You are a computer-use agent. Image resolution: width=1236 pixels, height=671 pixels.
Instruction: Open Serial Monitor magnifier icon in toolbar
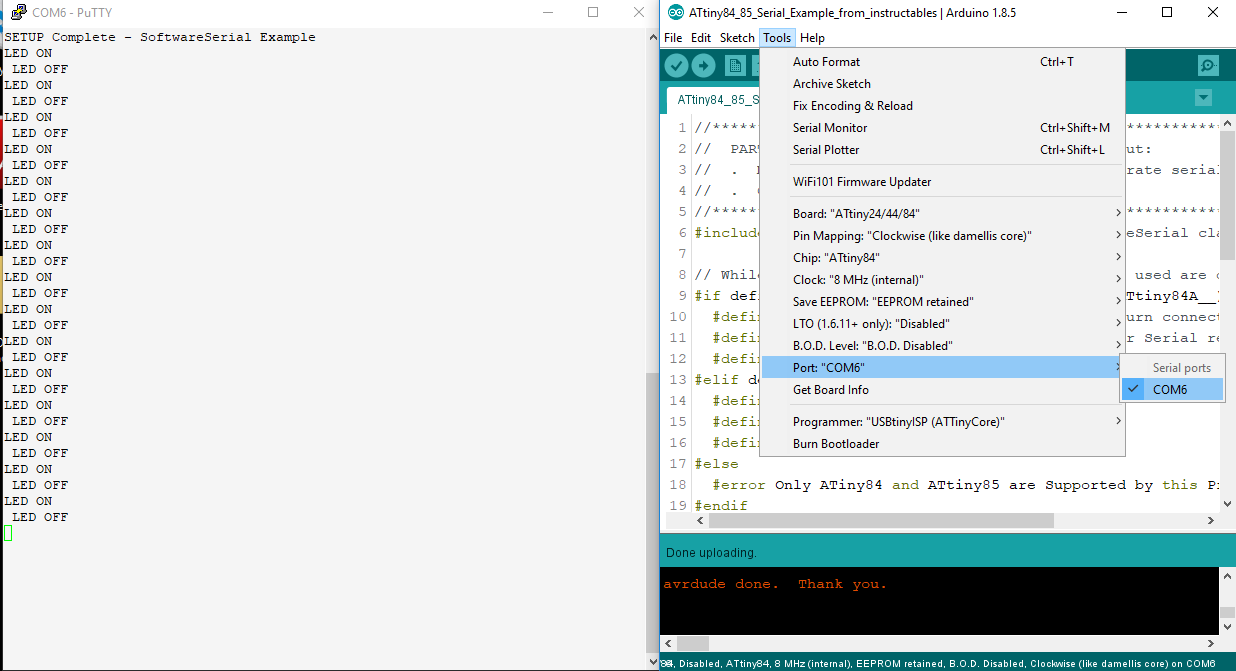[1208, 66]
